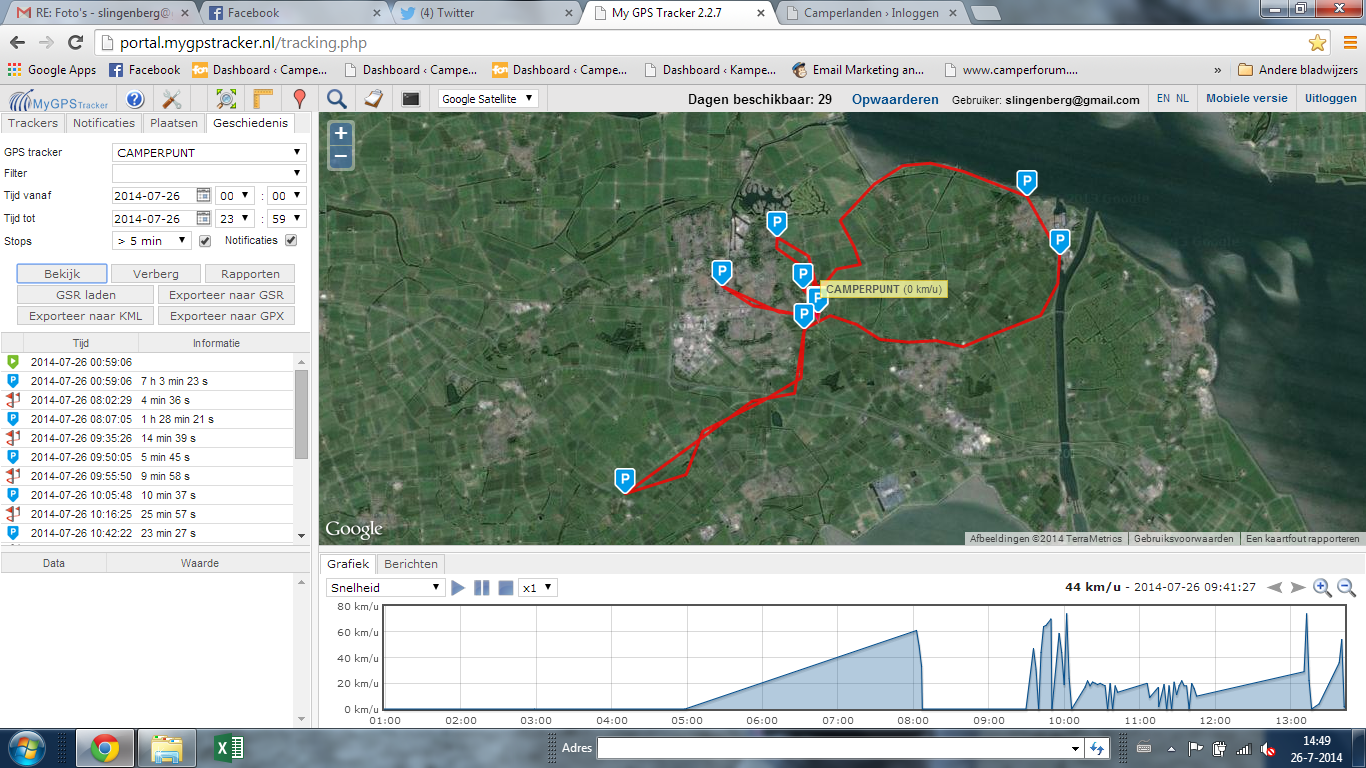
Task: Expand the GPS tracker dropdown showing CAMPERPUNT
Action: [x=210, y=153]
